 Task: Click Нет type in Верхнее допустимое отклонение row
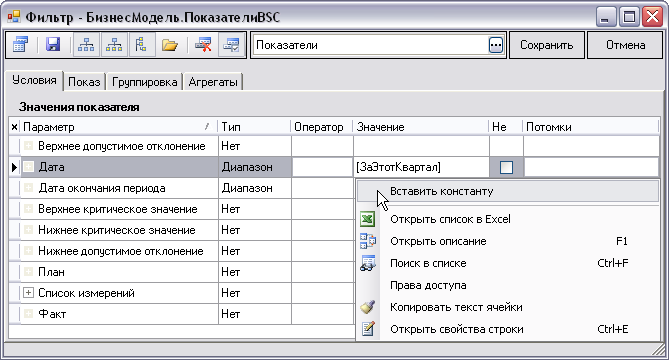[255, 146]
